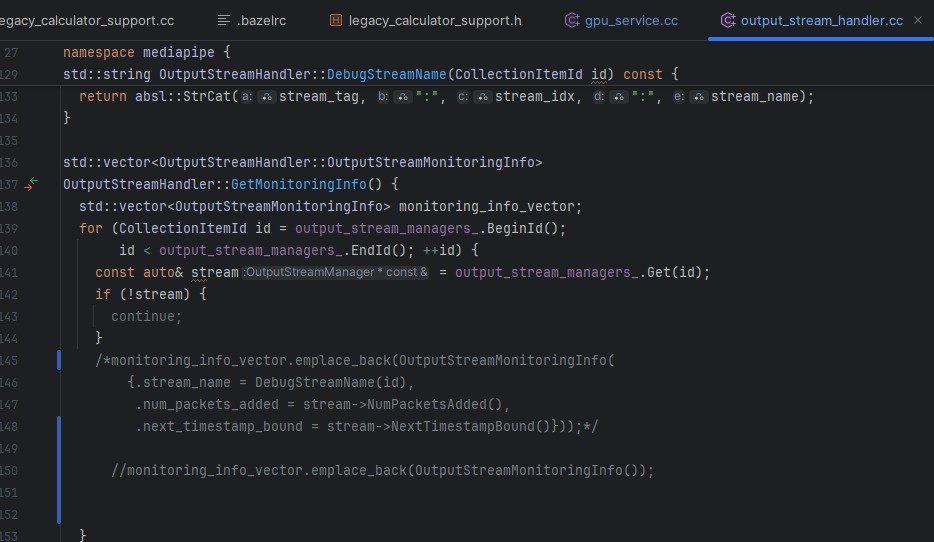Screen dimensions: 934x542
Task: Click line number 139 in the gutter
Action: tap(9, 228)
